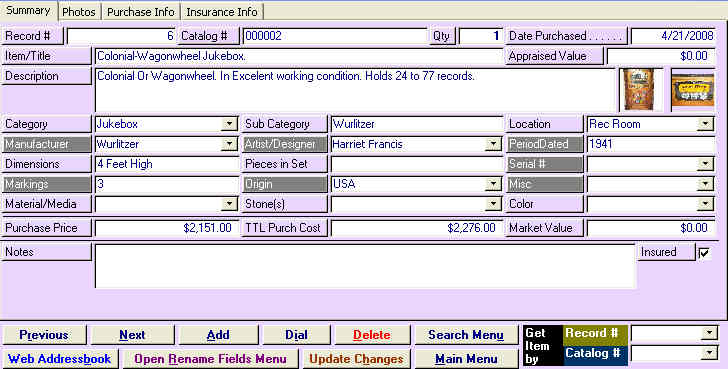Open the Rename Fields Menu
Screen dimensions: 728x369
[210, 359]
